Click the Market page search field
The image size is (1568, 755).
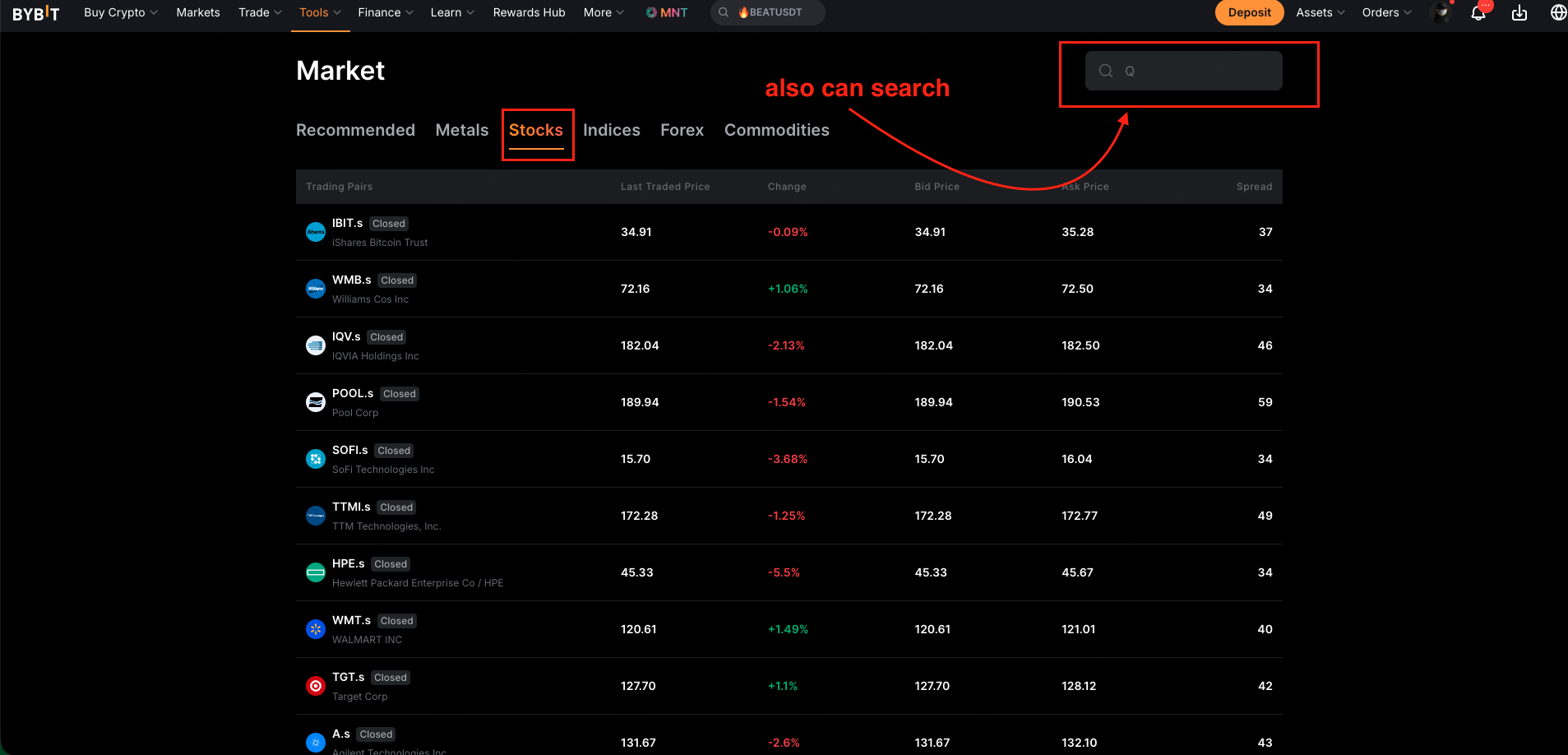pyautogui.click(x=1184, y=71)
